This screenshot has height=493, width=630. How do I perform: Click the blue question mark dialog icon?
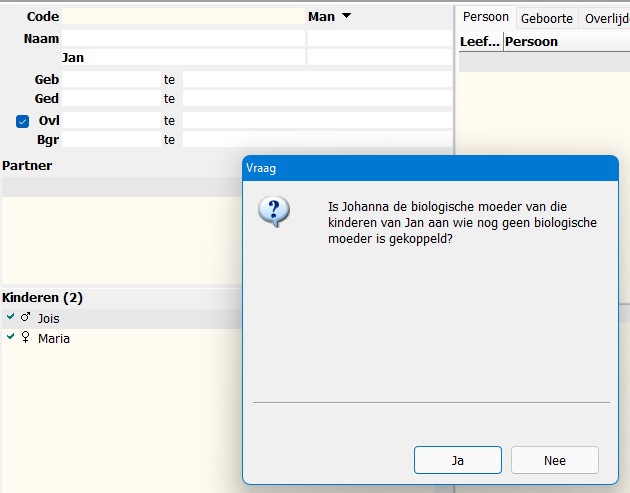pyautogui.click(x=273, y=212)
